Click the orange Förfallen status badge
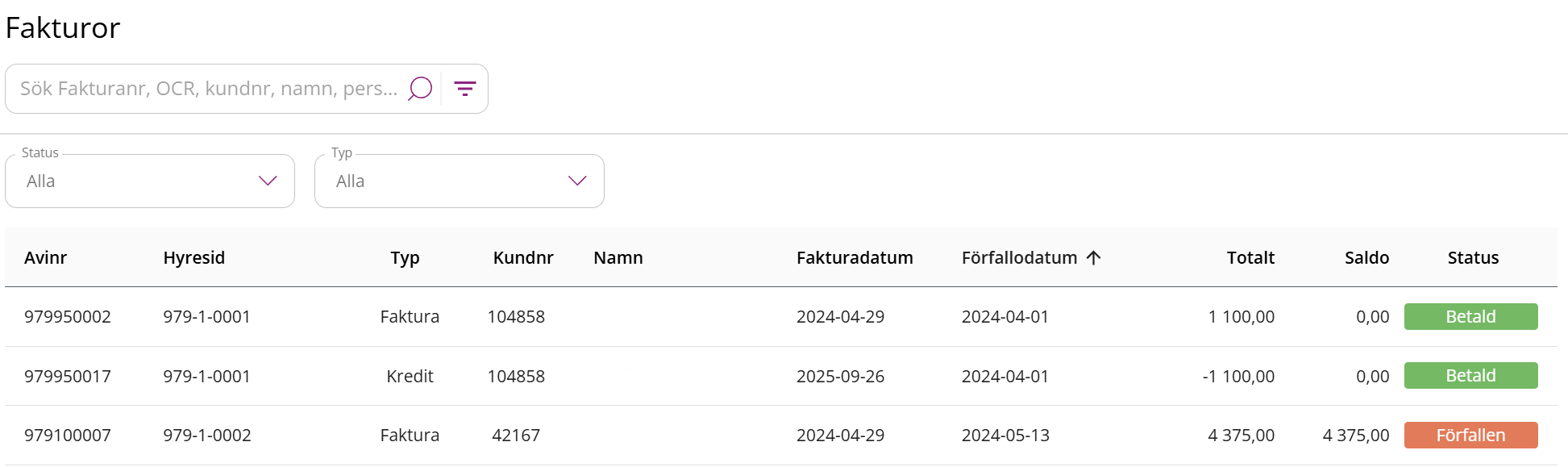 pos(1470,436)
